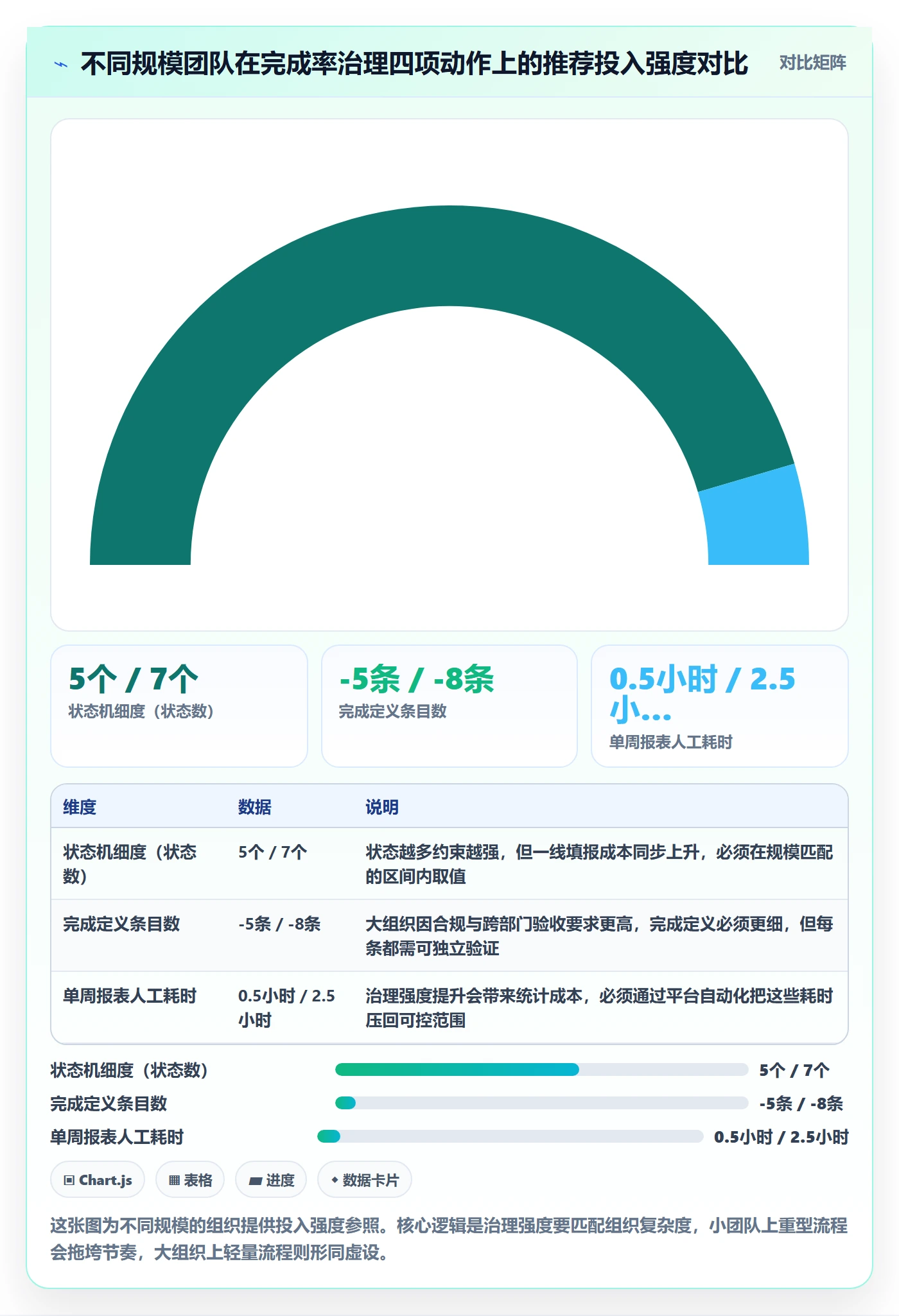Click the 单周报表人工耗时 progress bar
Screen dimensions: 899x1316
511,1136
